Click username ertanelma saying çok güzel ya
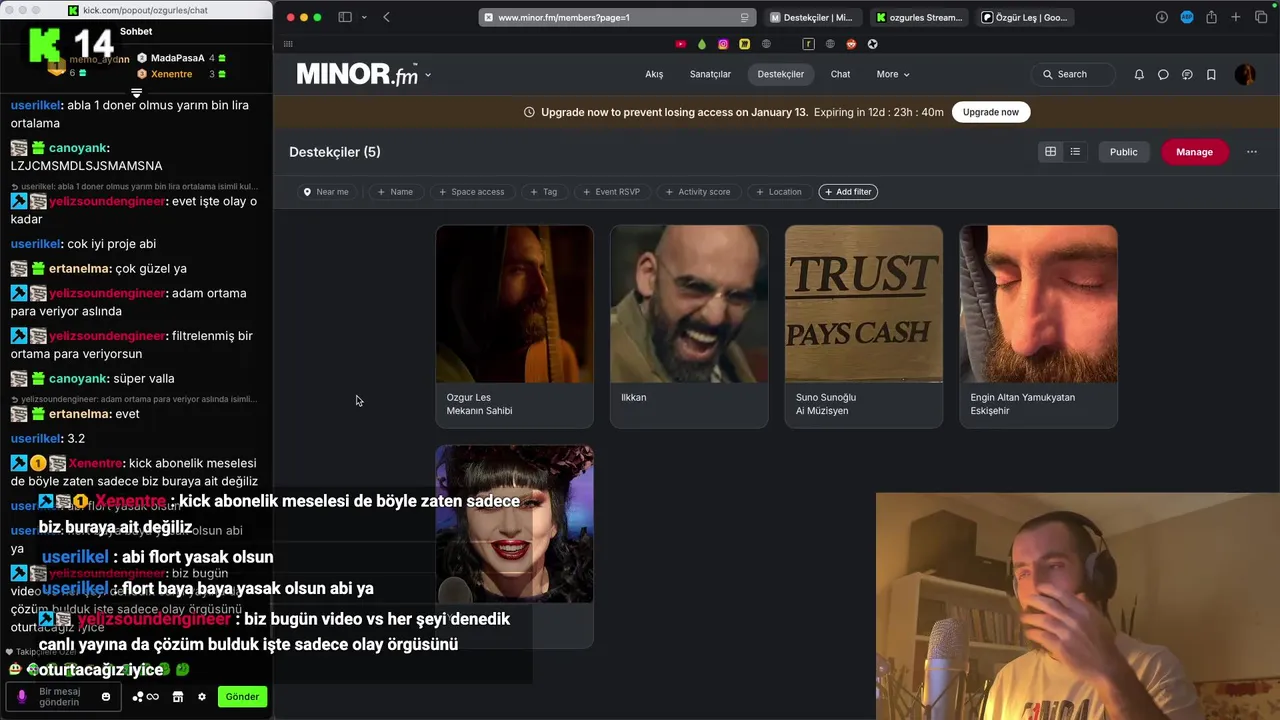The height and width of the screenshot is (720, 1280). coord(79,269)
